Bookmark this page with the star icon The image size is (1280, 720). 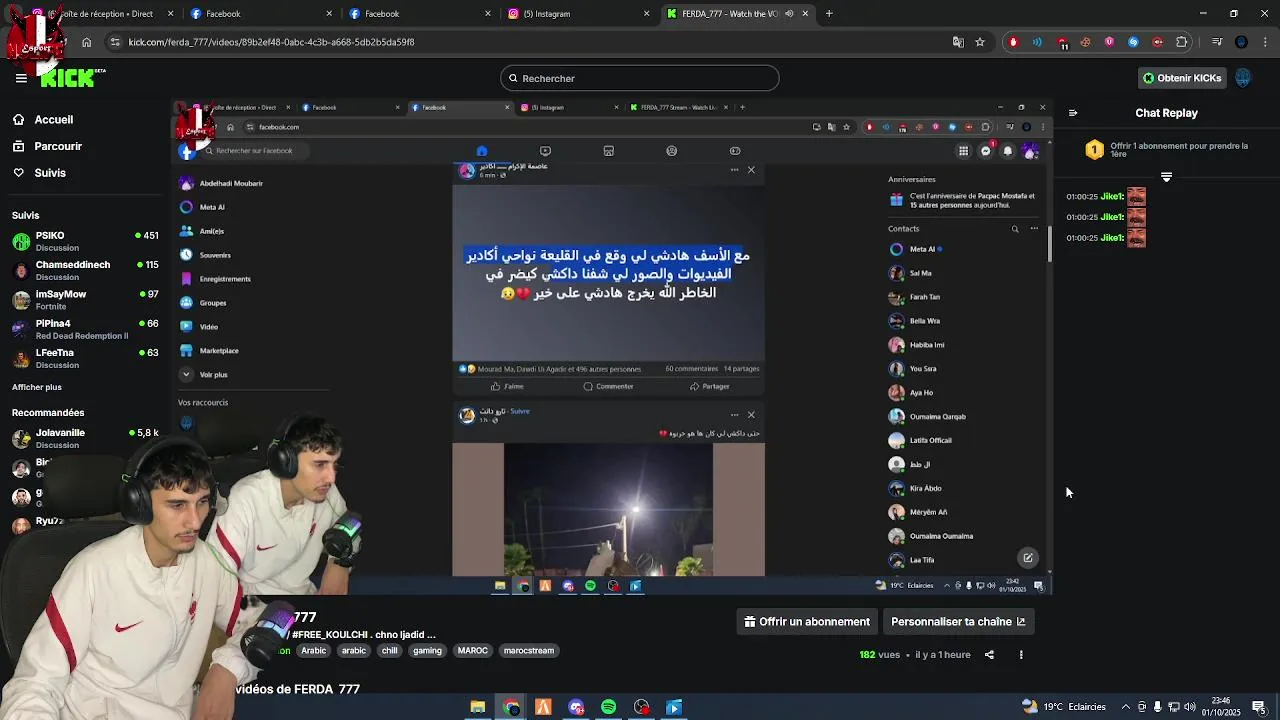(980, 42)
